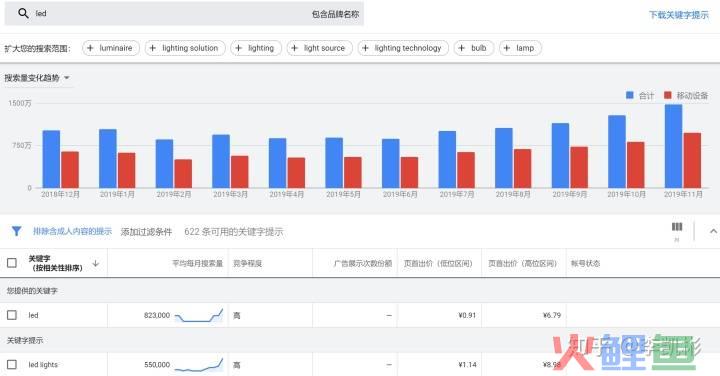Screen dimensions: 720x376
Task: Click the 550,000 search volume value
Action: click(x=157, y=365)
